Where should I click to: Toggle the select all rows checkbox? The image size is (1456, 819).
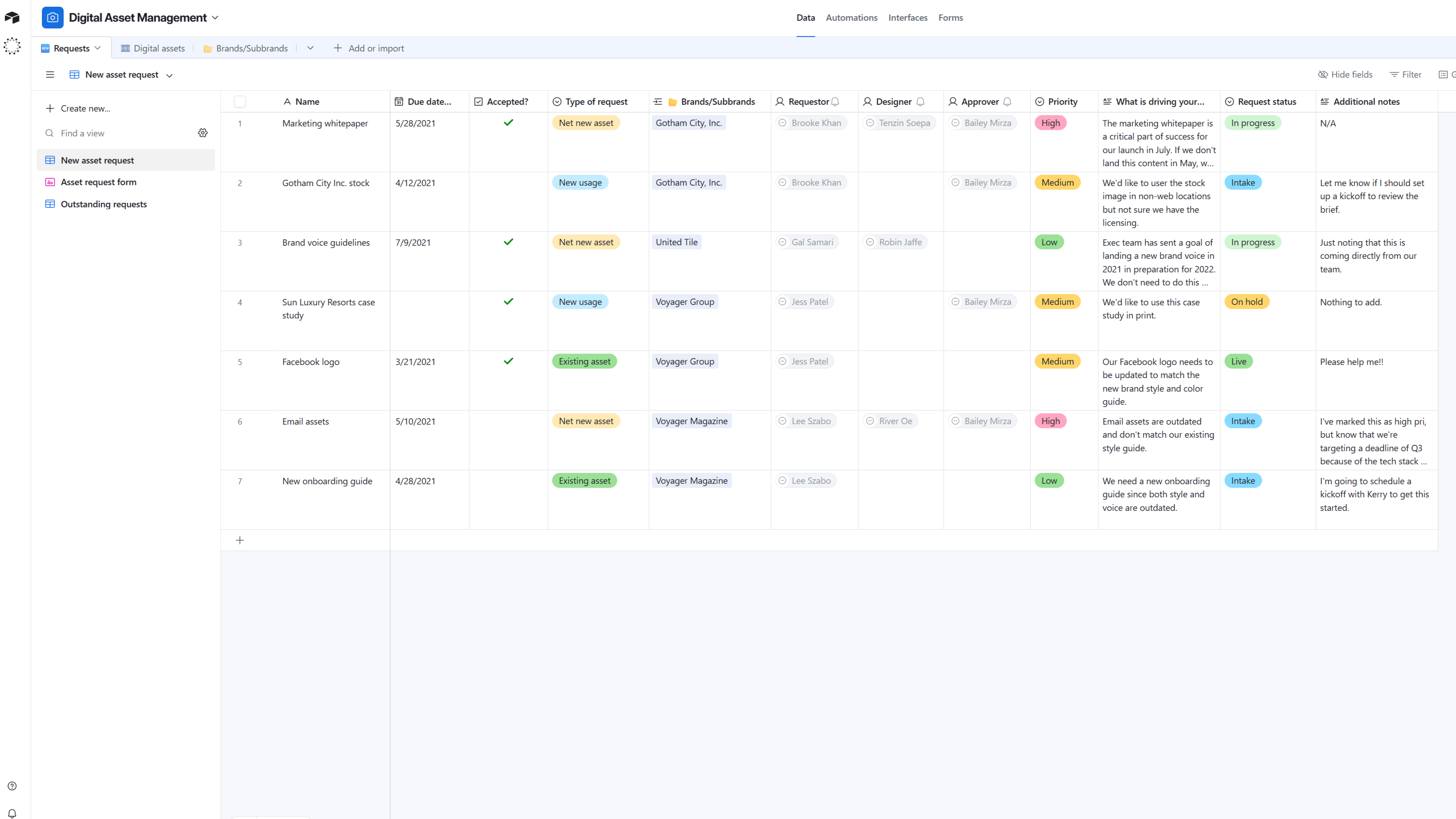240,102
